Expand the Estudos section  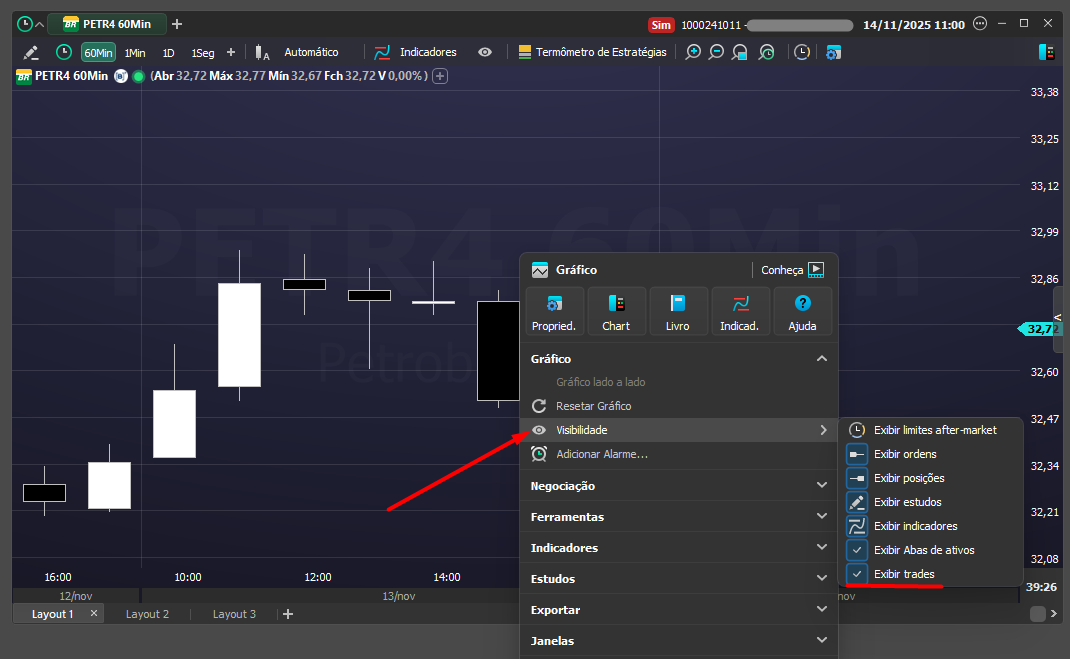click(679, 579)
